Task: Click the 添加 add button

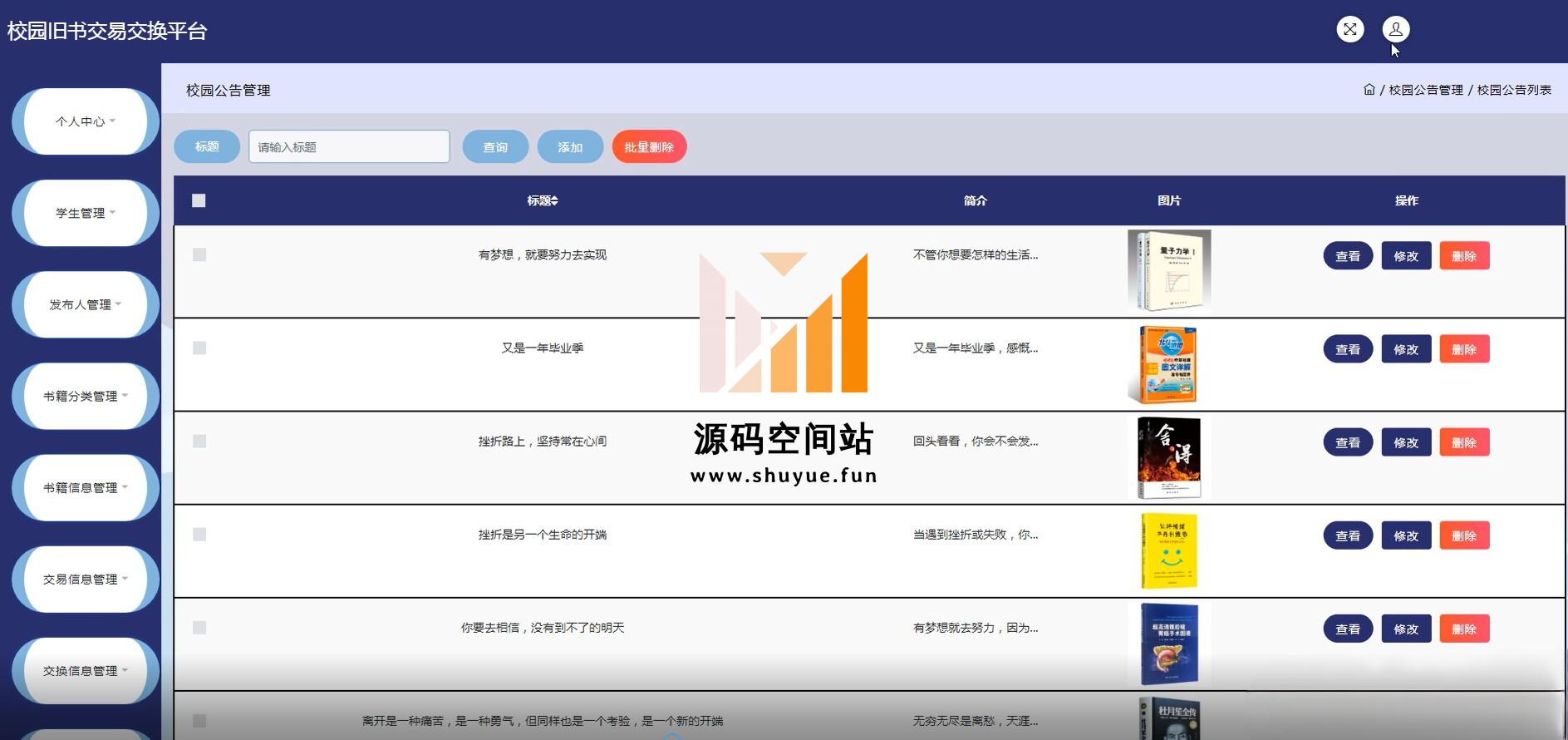Action: point(570,146)
